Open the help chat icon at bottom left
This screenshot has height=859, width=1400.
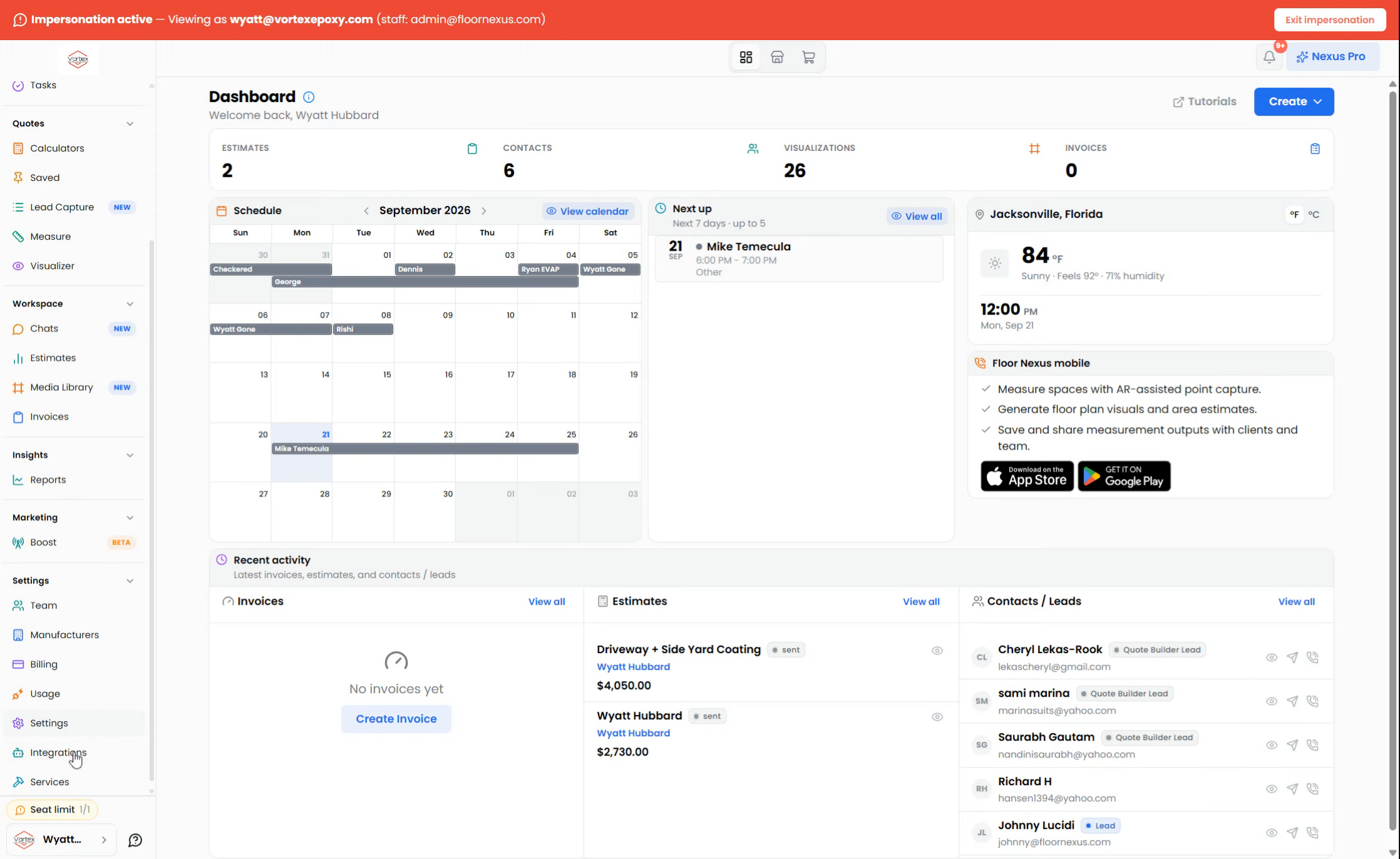tap(135, 840)
